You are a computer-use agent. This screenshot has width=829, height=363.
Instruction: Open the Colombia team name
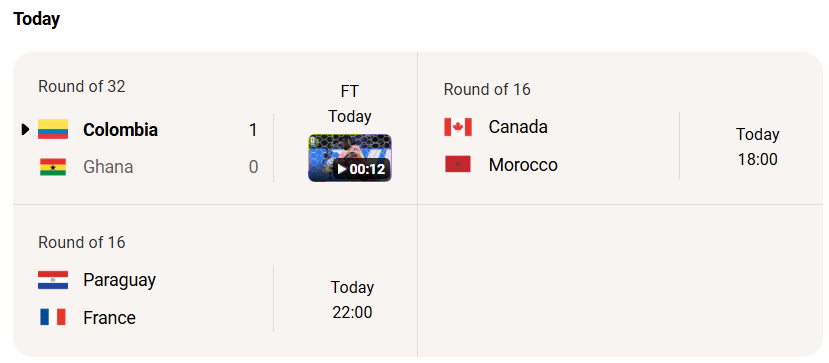pos(120,129)
